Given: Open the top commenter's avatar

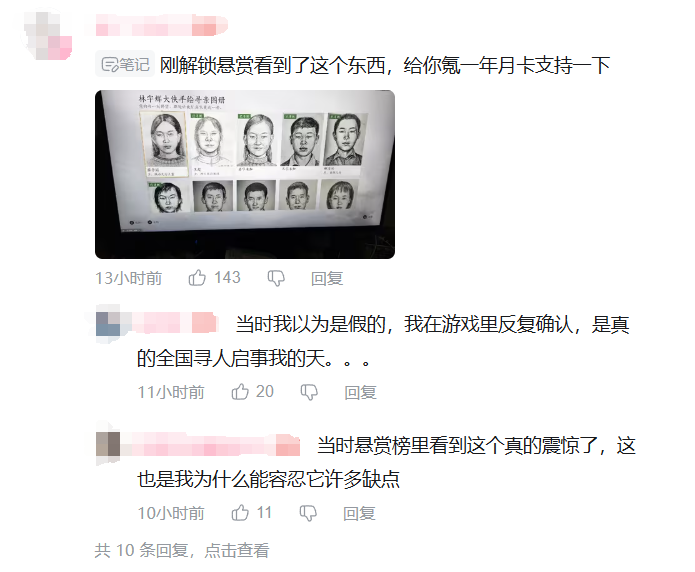Looking at the screenshot, I should coord(47,35).
